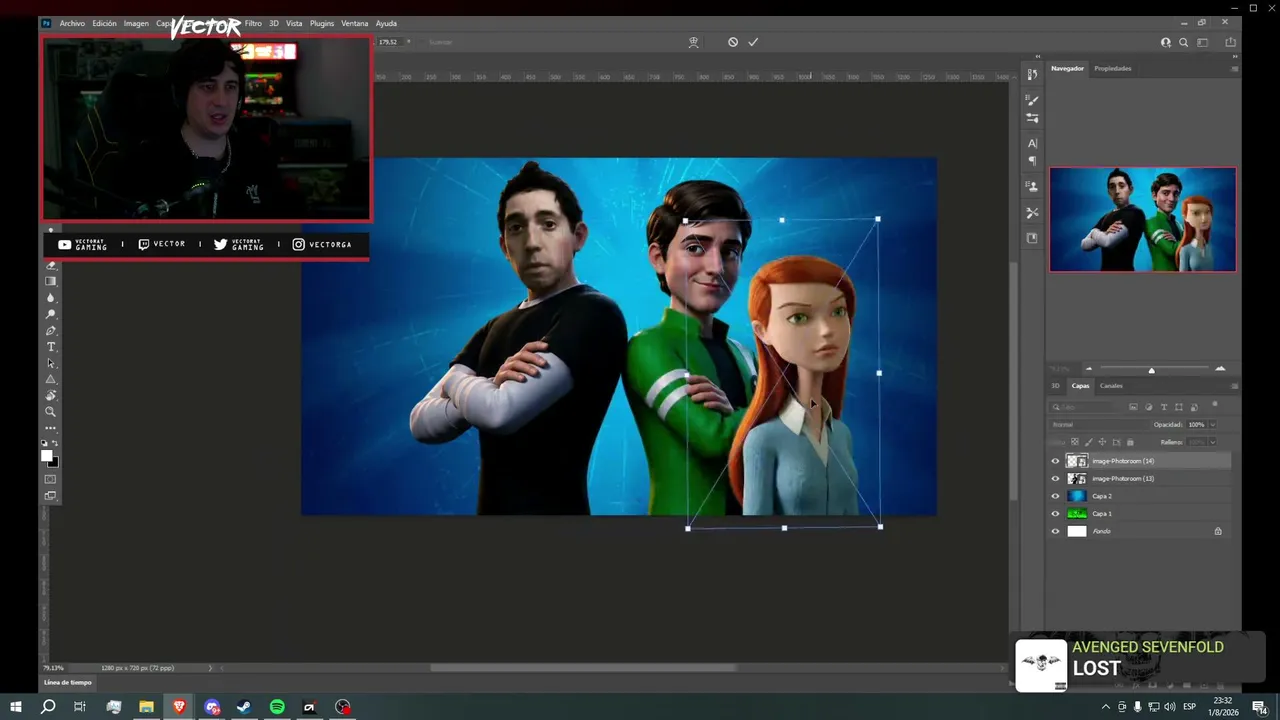Open the Capas panel options menu
Image resolution: width=1280 pixels, height=720 pixels.
click(1235, 386)
